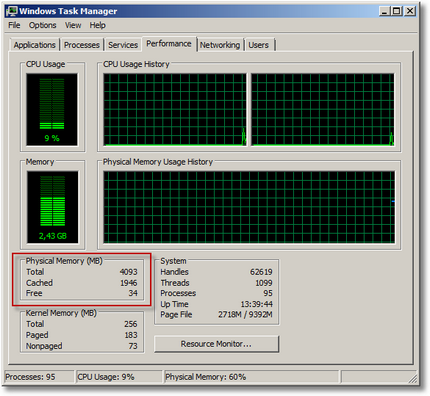Click Kernel Memory Total value 256
Image resolution: width=430 pixels, height=396 pixels.
point(131,324)
